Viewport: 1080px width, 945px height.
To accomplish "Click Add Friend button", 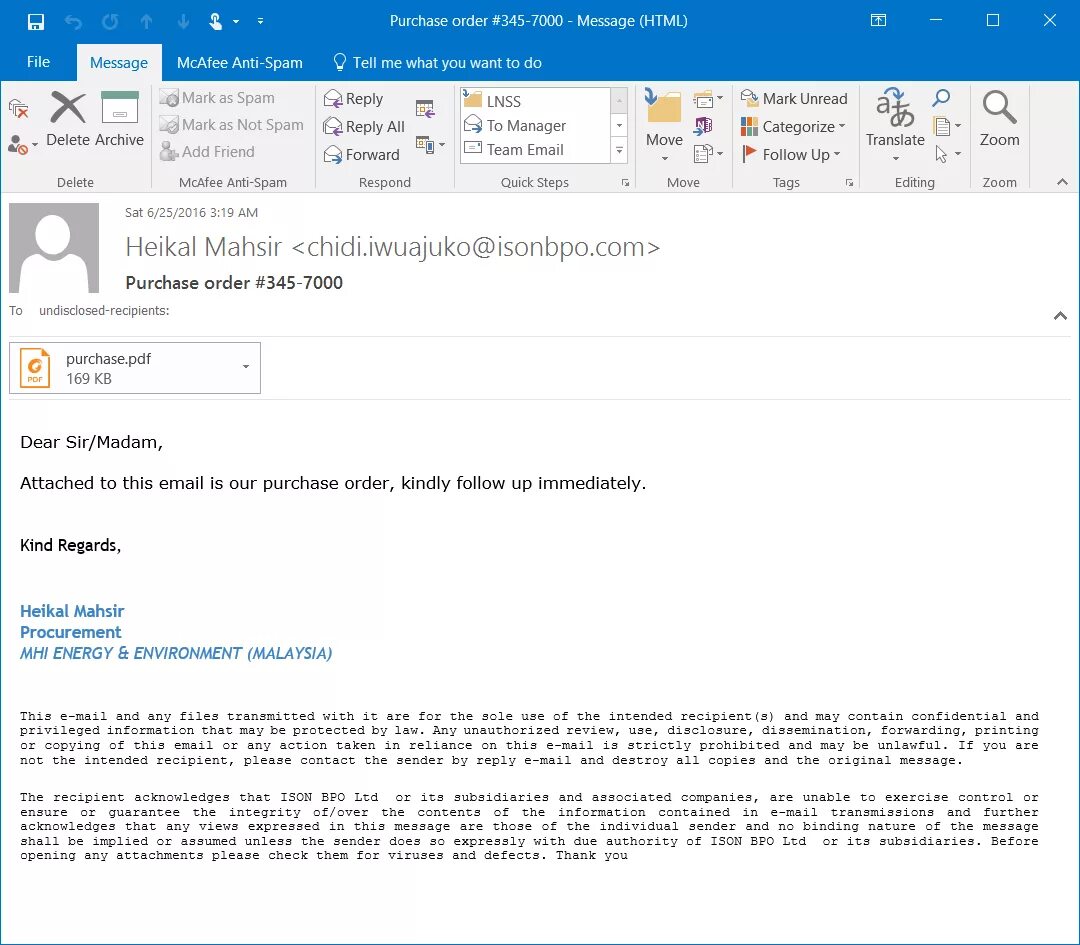I will [207, 152].
